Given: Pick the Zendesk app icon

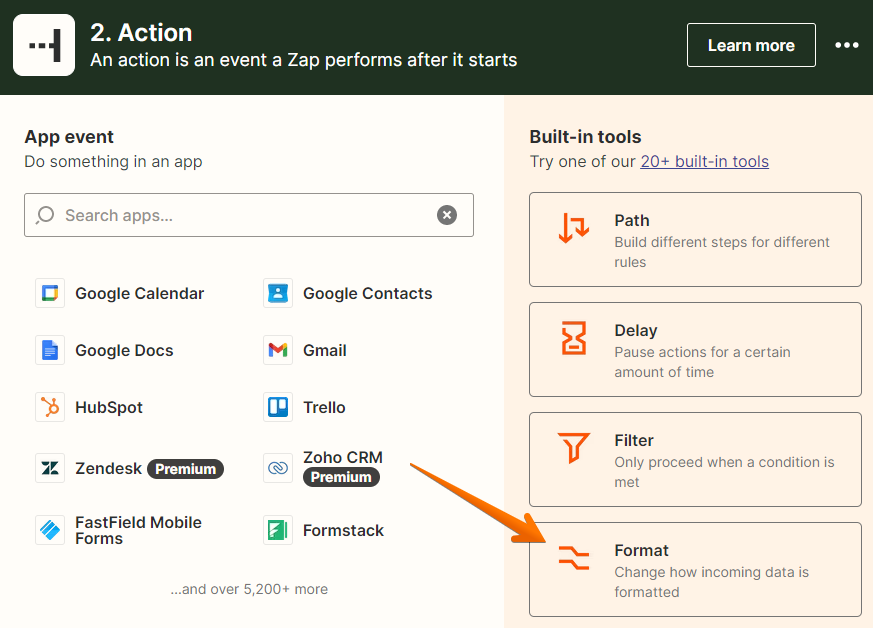Looking at the screenshot, I should (x=50, y=468).
